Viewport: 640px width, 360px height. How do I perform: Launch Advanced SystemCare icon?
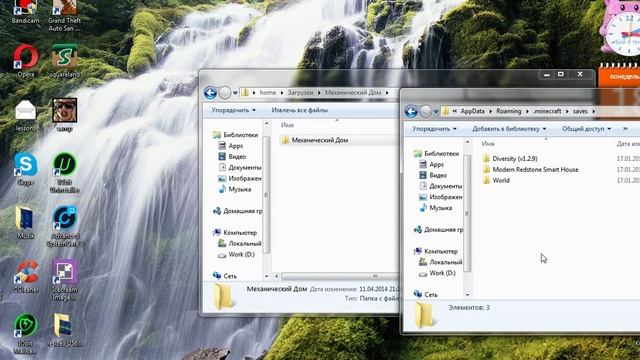tap(65, 226)
